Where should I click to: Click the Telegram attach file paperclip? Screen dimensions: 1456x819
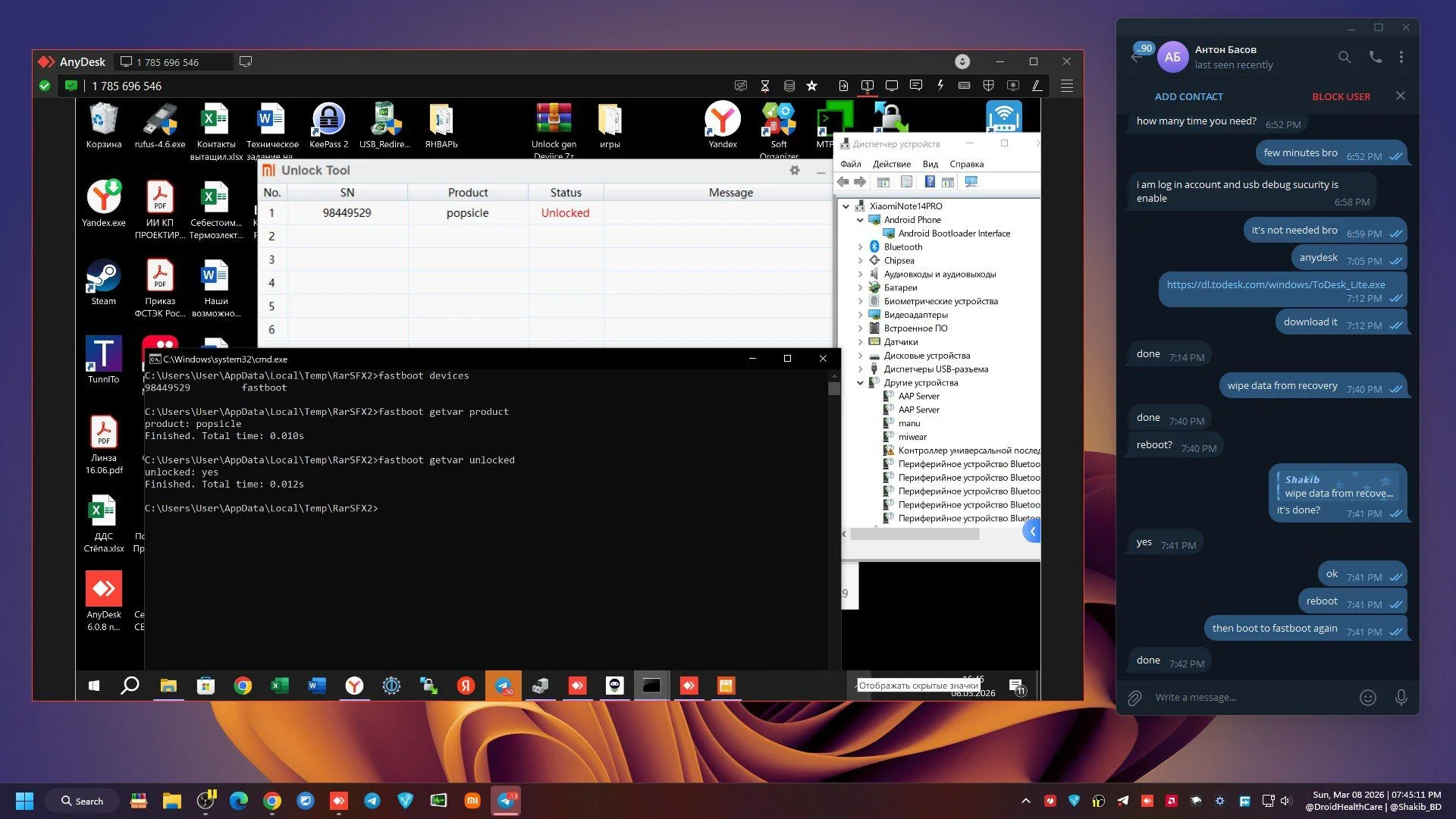(x=1134, y=698)
